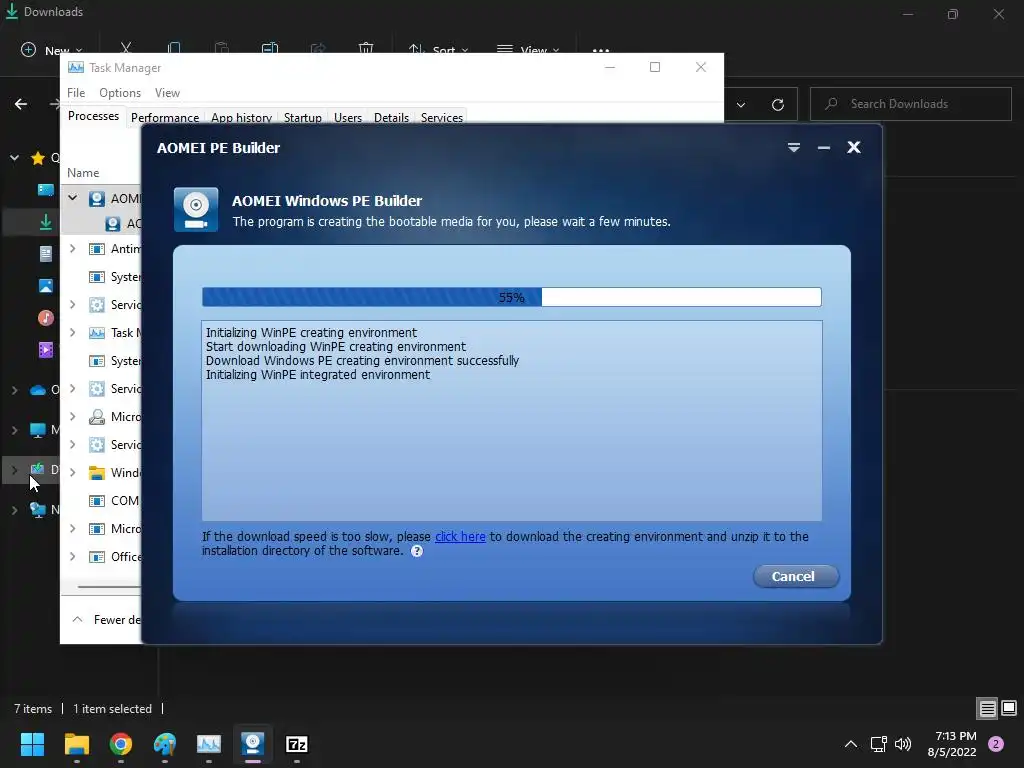Open Downloads folder in Explorer sidebar

tap(46, 223)
